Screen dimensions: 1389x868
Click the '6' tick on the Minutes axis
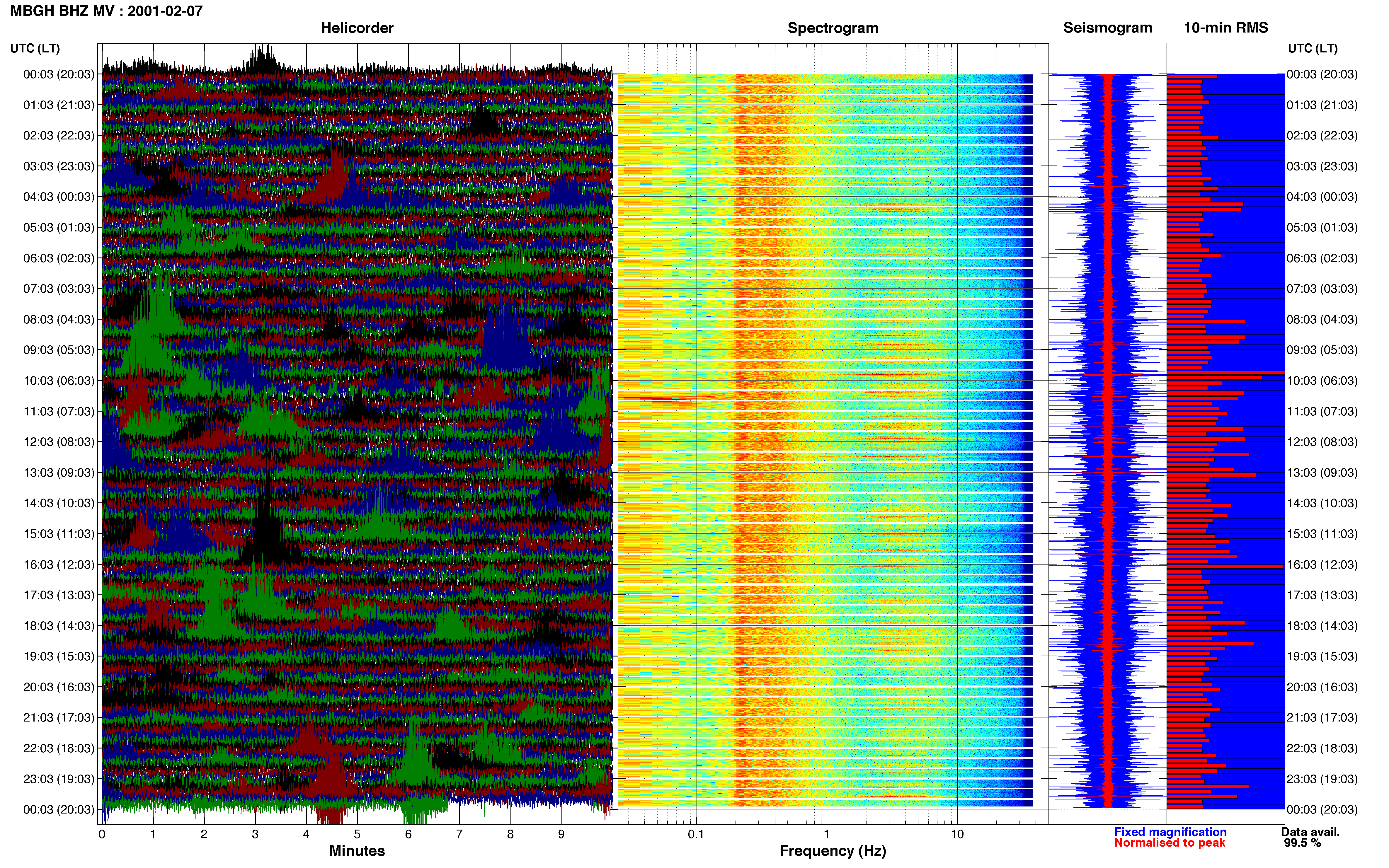[x=408, y=834]
